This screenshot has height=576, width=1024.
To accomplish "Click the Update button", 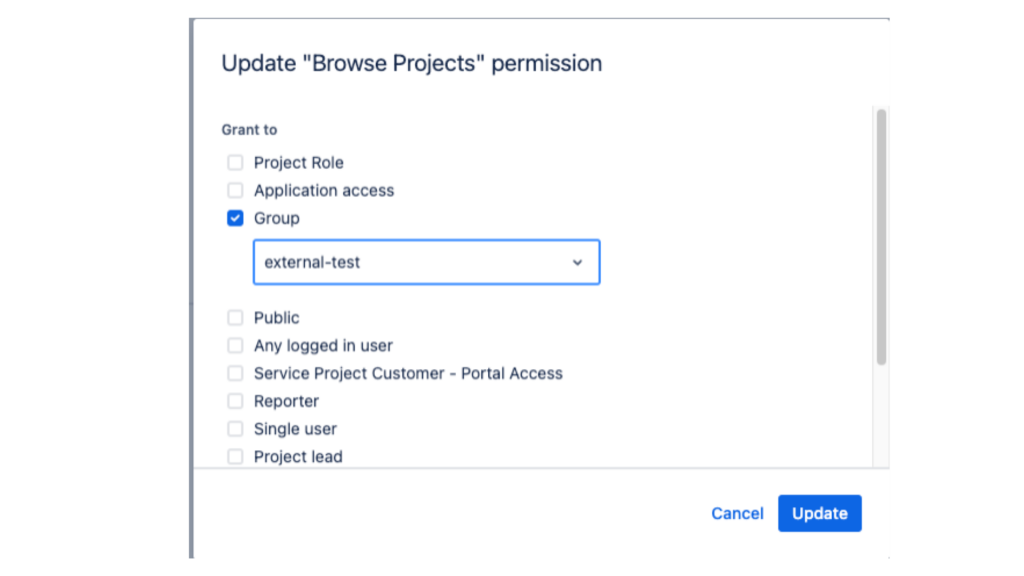I will (x=819, y=513).
